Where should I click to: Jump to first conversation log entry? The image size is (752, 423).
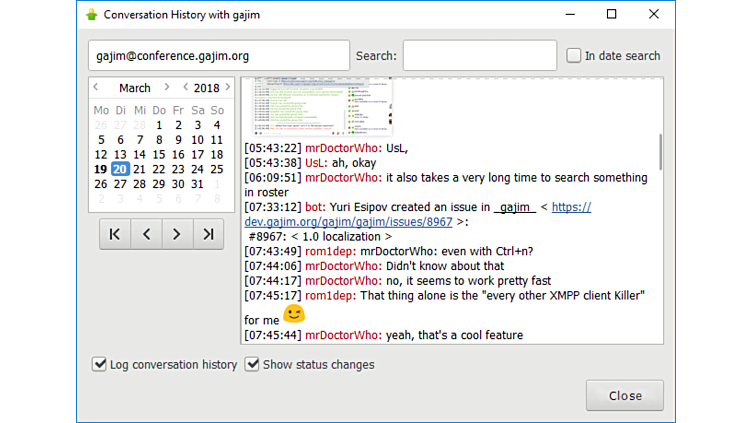[x=115, y=234]
